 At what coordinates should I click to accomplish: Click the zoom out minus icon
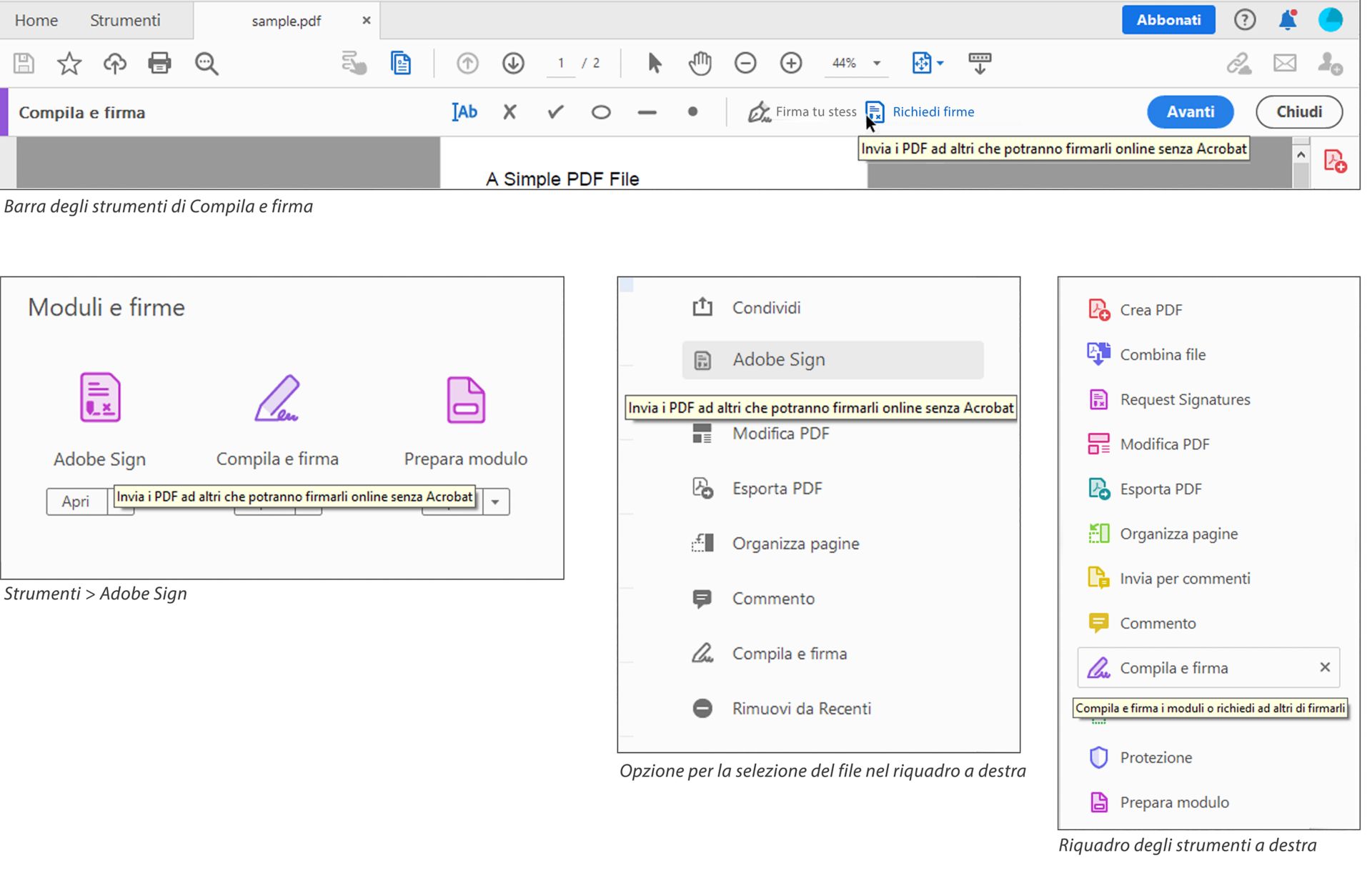pyautogui.click(x=745, y=64)
